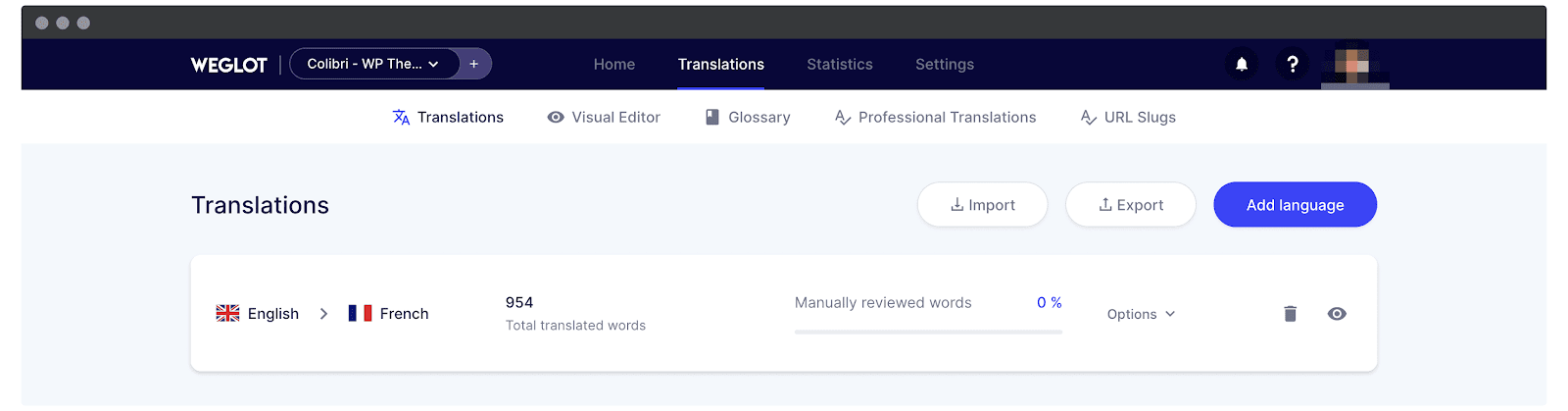The height and width of the screenshot is (411, 1568).
Task: Click the Import button
Action: pyautogui.click(x=983, y=204)
